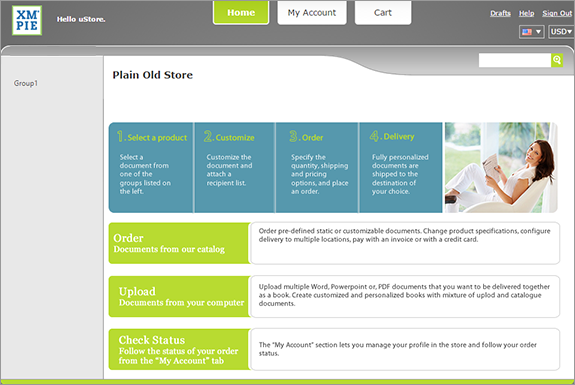Click in the search input field

(515, 60)
